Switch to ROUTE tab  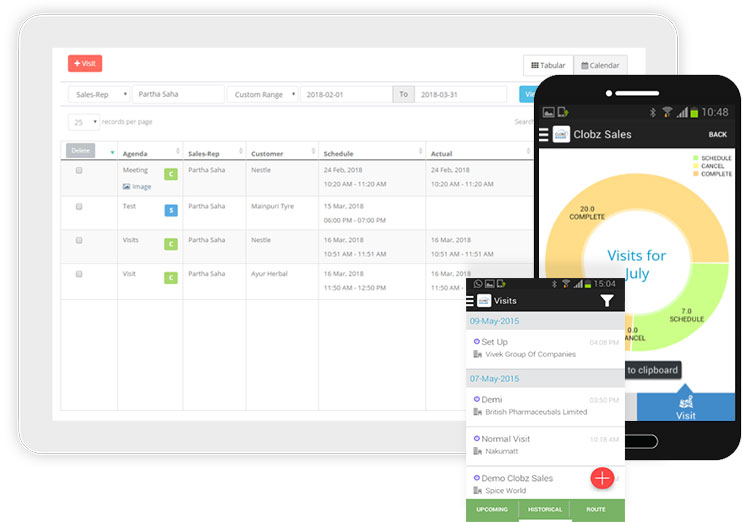point(596,510)
